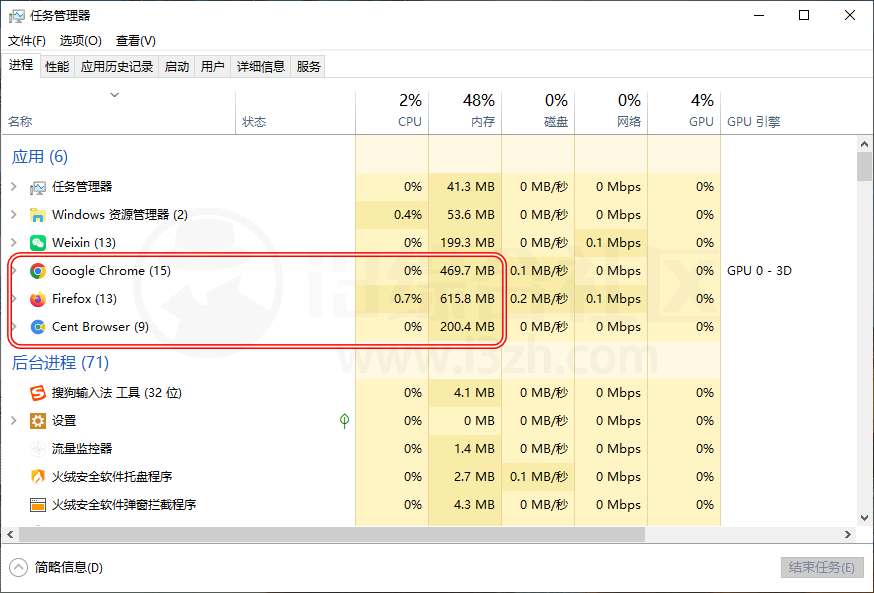Click the Firefox process icon

pos(38,299)
